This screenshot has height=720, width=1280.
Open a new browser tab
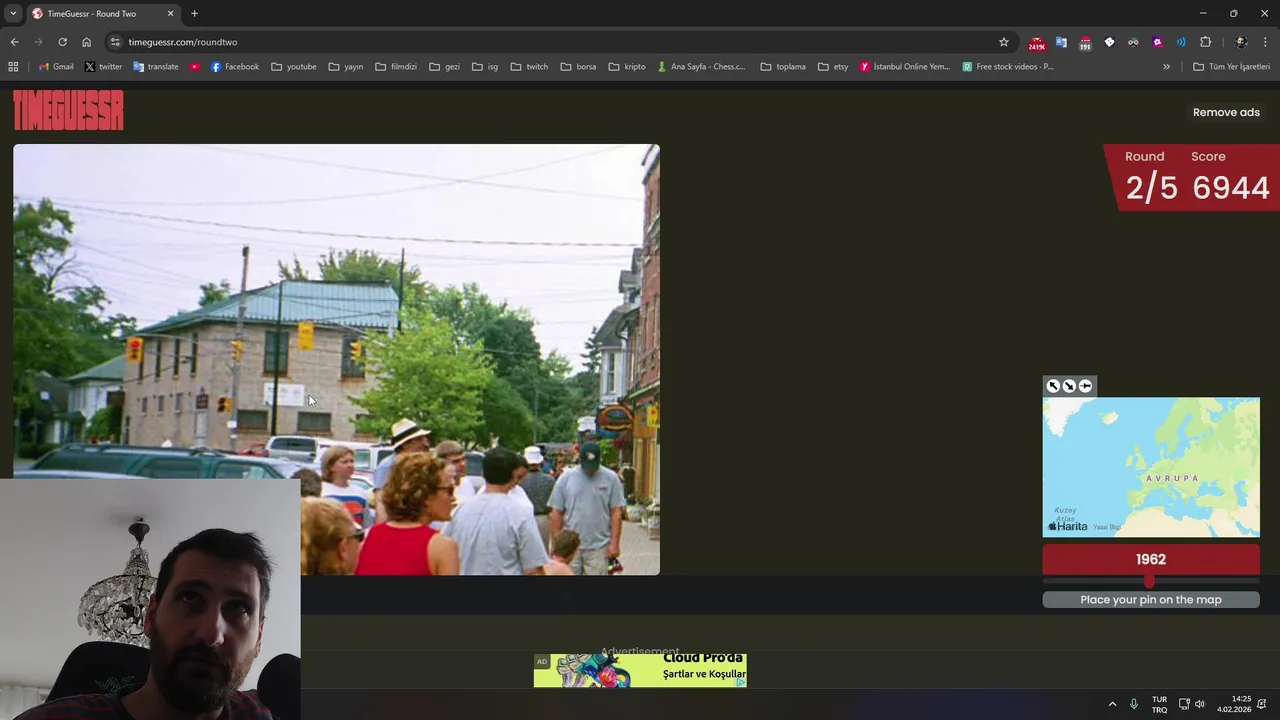pos(194,14)
